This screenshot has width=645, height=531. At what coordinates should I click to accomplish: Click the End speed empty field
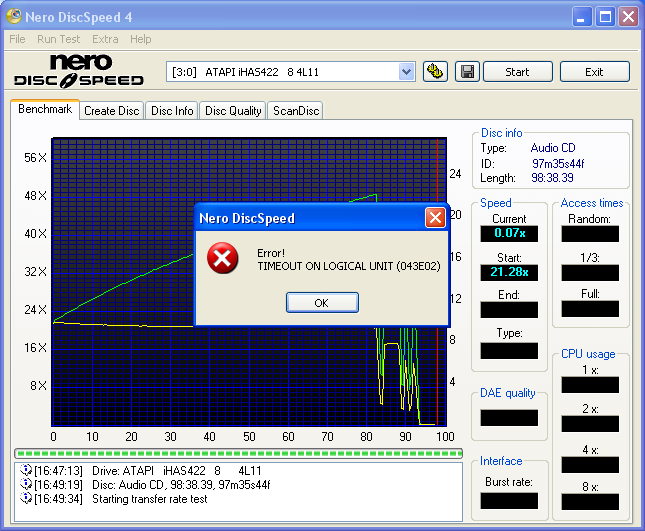pyautogui.click(x=509, y=310)
